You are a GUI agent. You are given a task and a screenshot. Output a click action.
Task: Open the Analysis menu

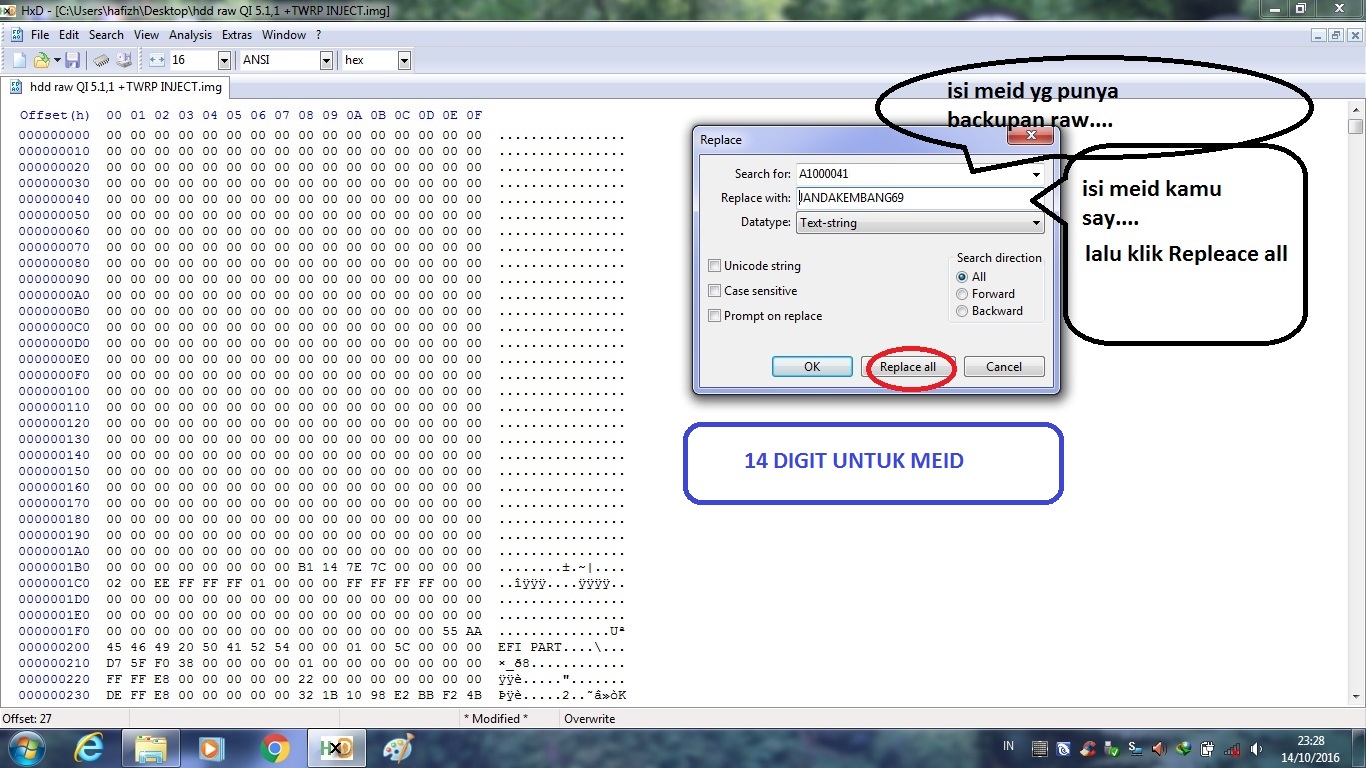coord(190,34)
